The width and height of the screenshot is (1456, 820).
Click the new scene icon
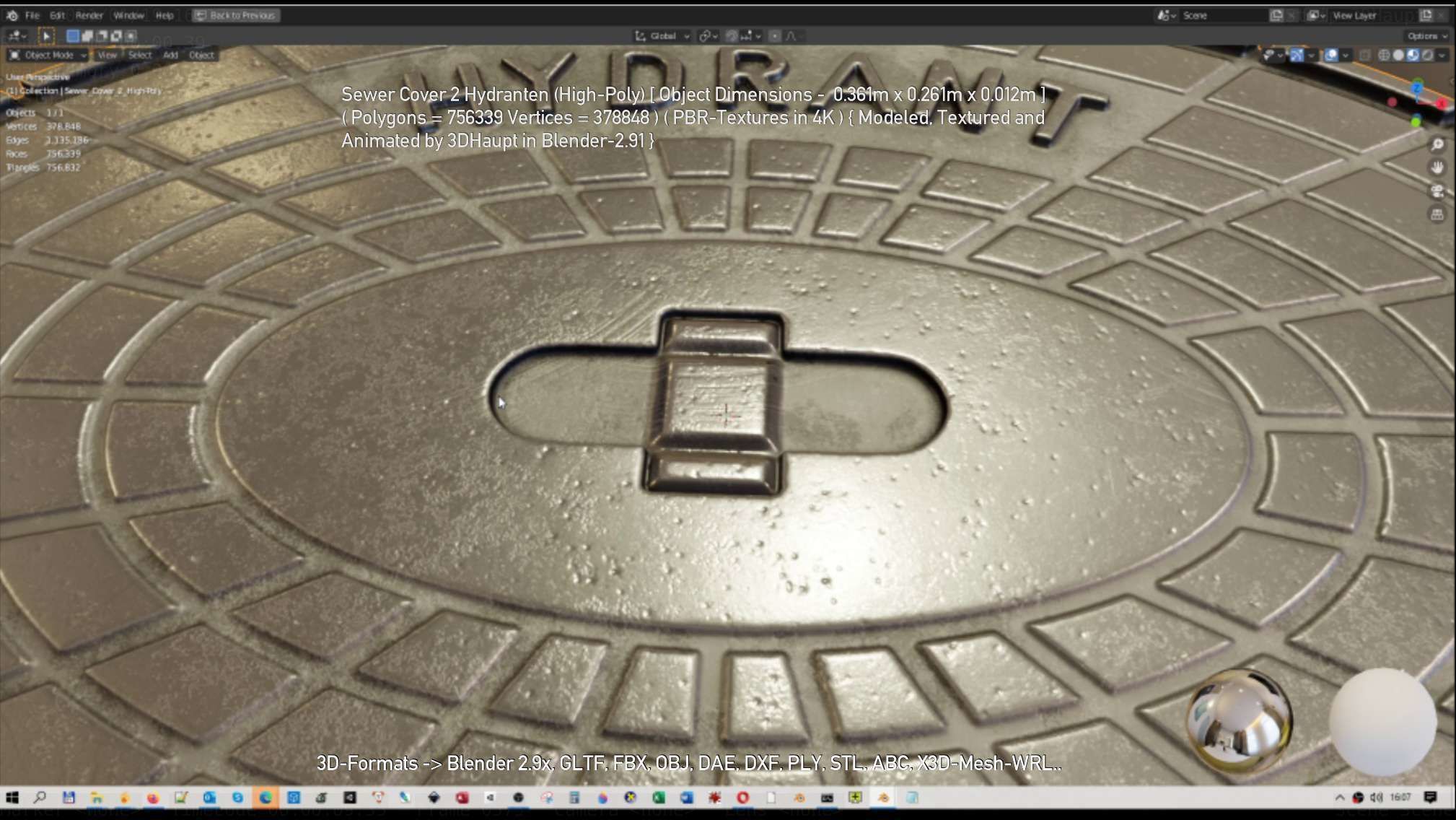1276,15
